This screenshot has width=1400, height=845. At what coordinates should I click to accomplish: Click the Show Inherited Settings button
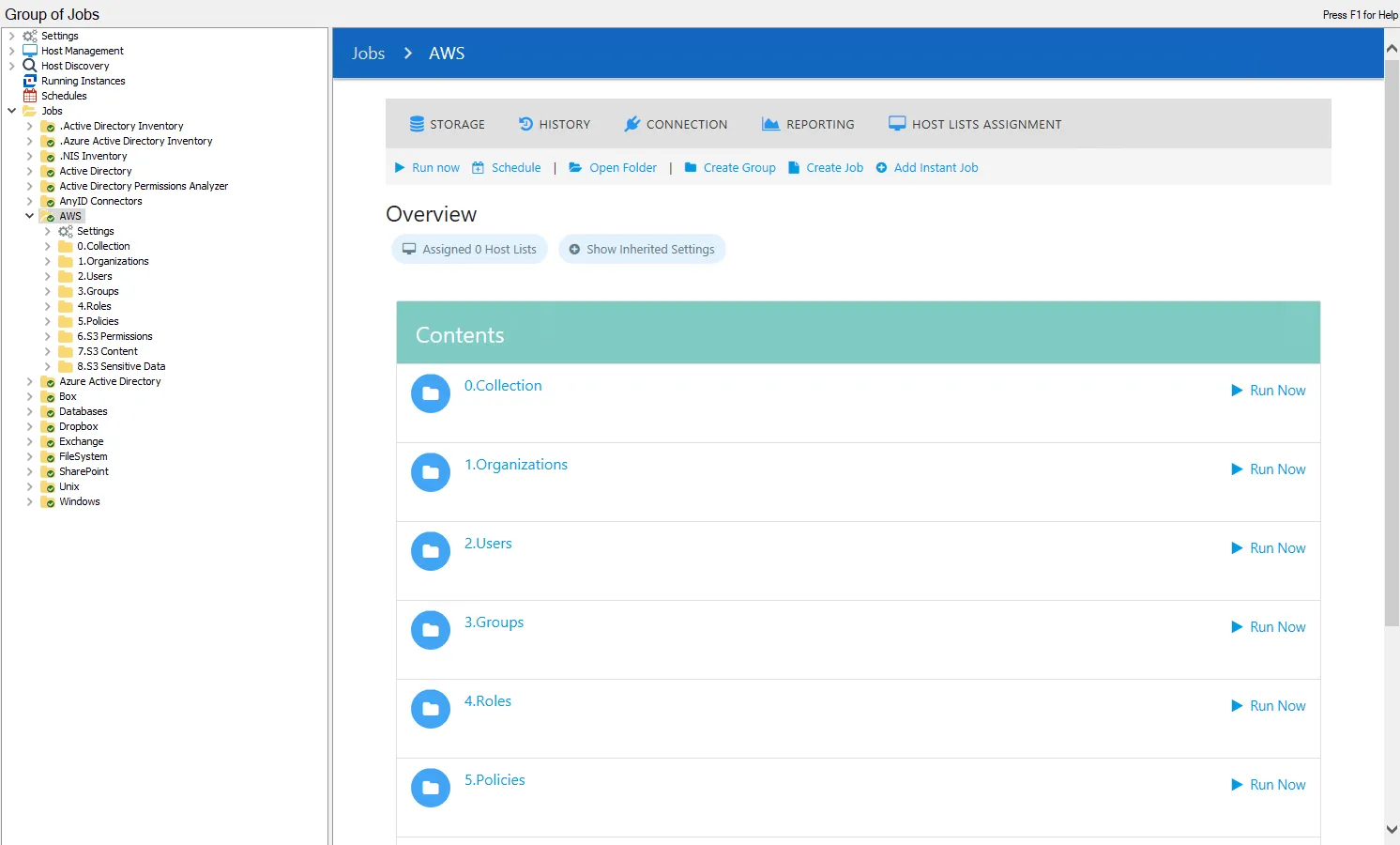642,249
